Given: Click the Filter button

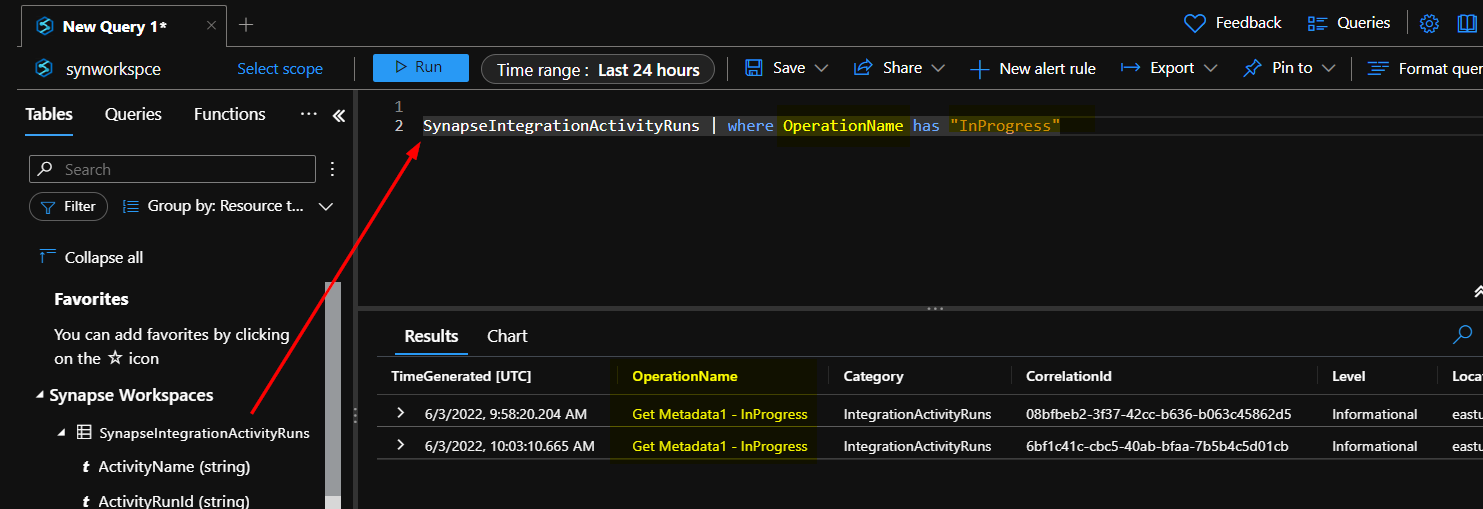Looking at the screenshot, I should point(68,207).
